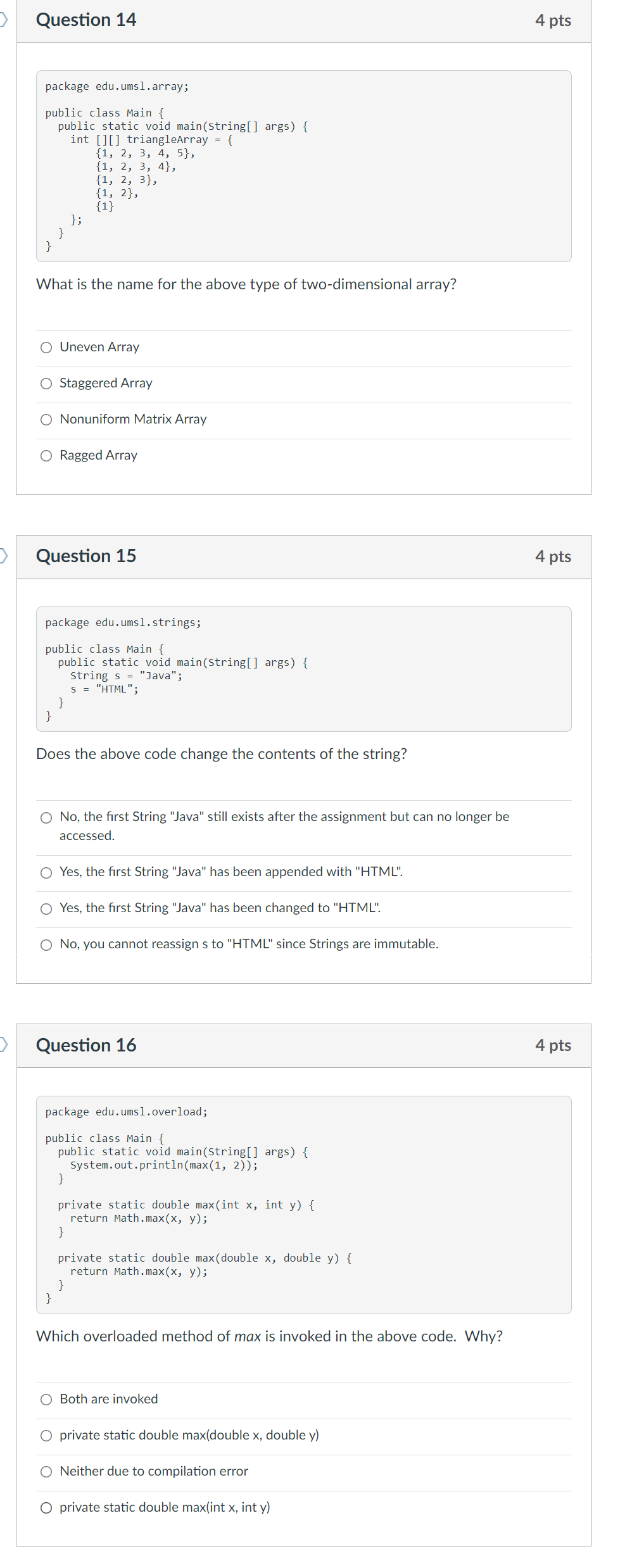The image size is (632, 1568).
Task: Choose the "Nonuniform Matrix Array" option
Action: click(x=46, y=419)
